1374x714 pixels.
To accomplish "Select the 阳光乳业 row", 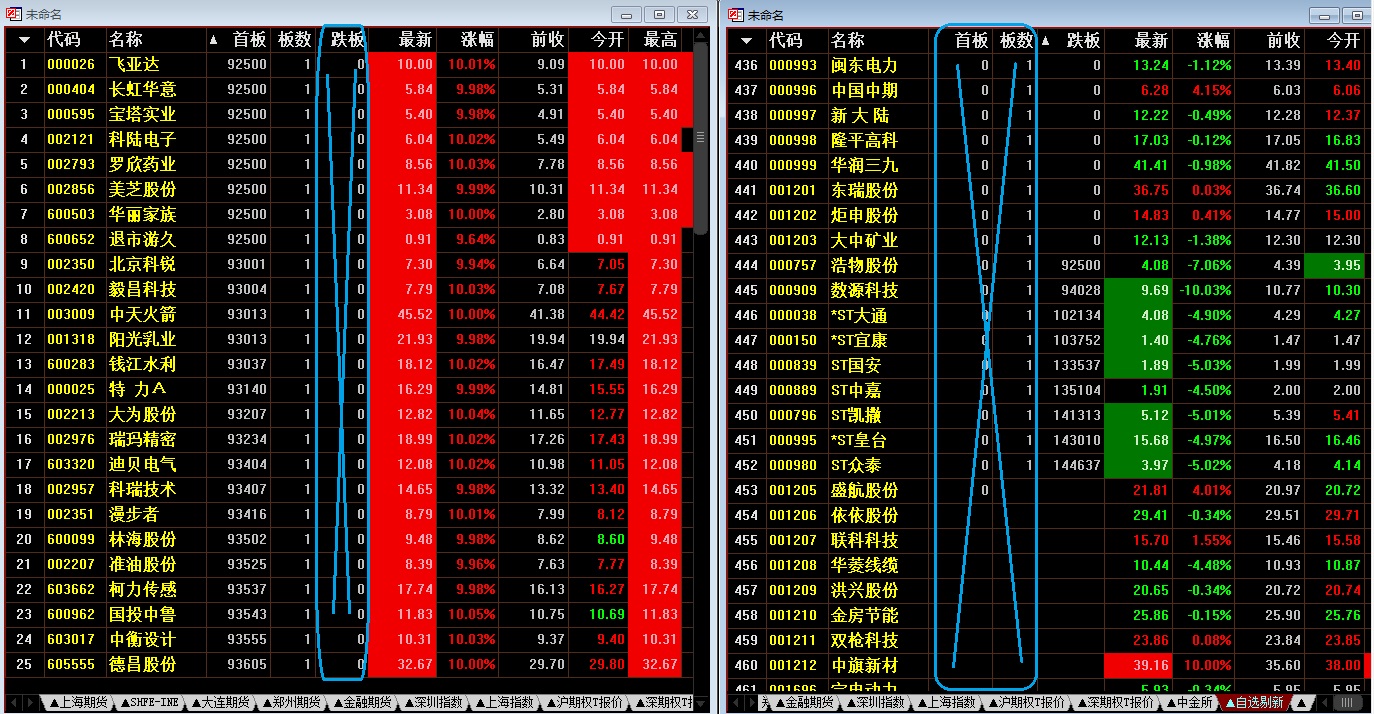I will pyautogui.click(x=349, y=340).
